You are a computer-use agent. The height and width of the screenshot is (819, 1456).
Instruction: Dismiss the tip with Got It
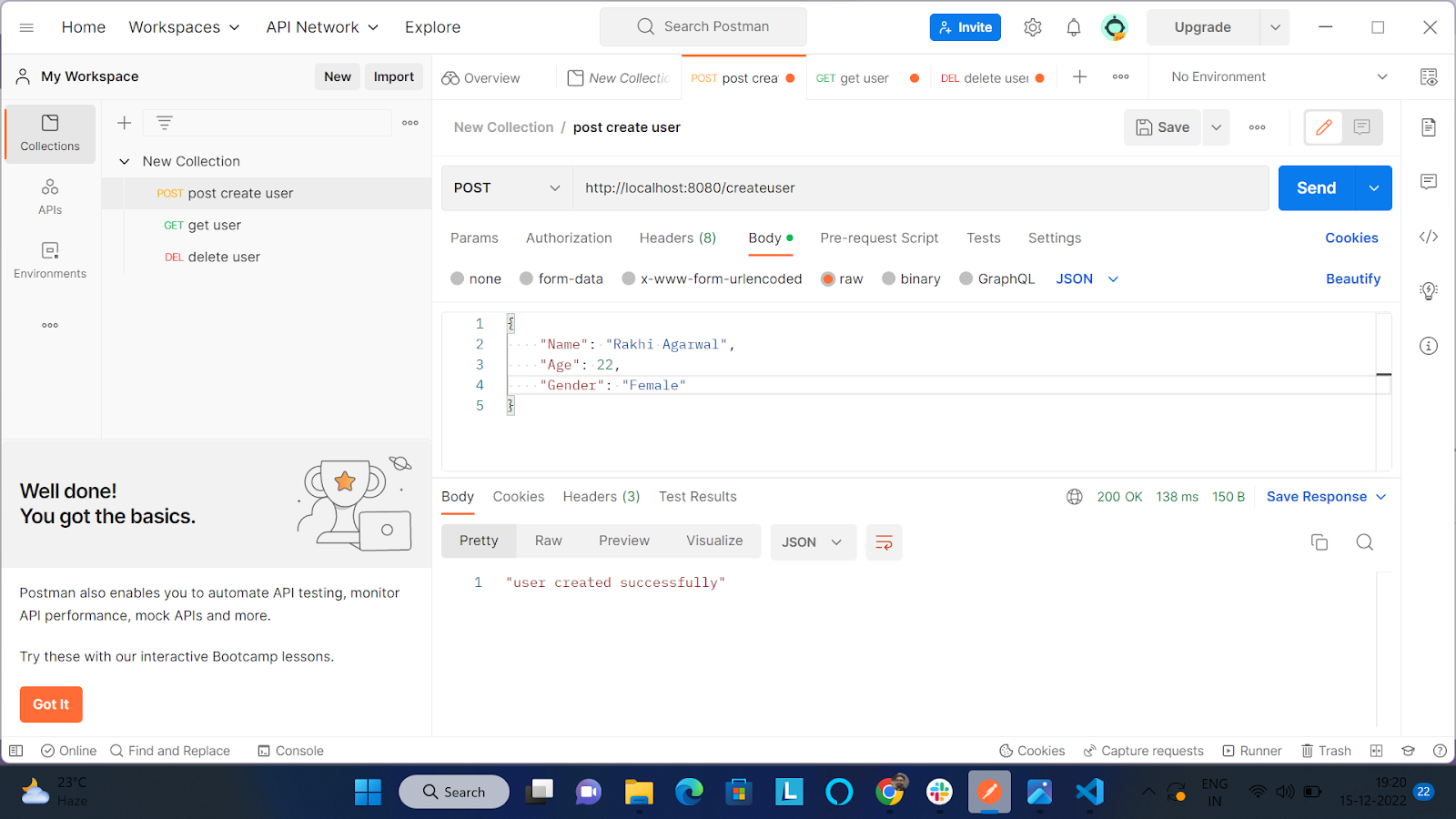coord(51,704)
